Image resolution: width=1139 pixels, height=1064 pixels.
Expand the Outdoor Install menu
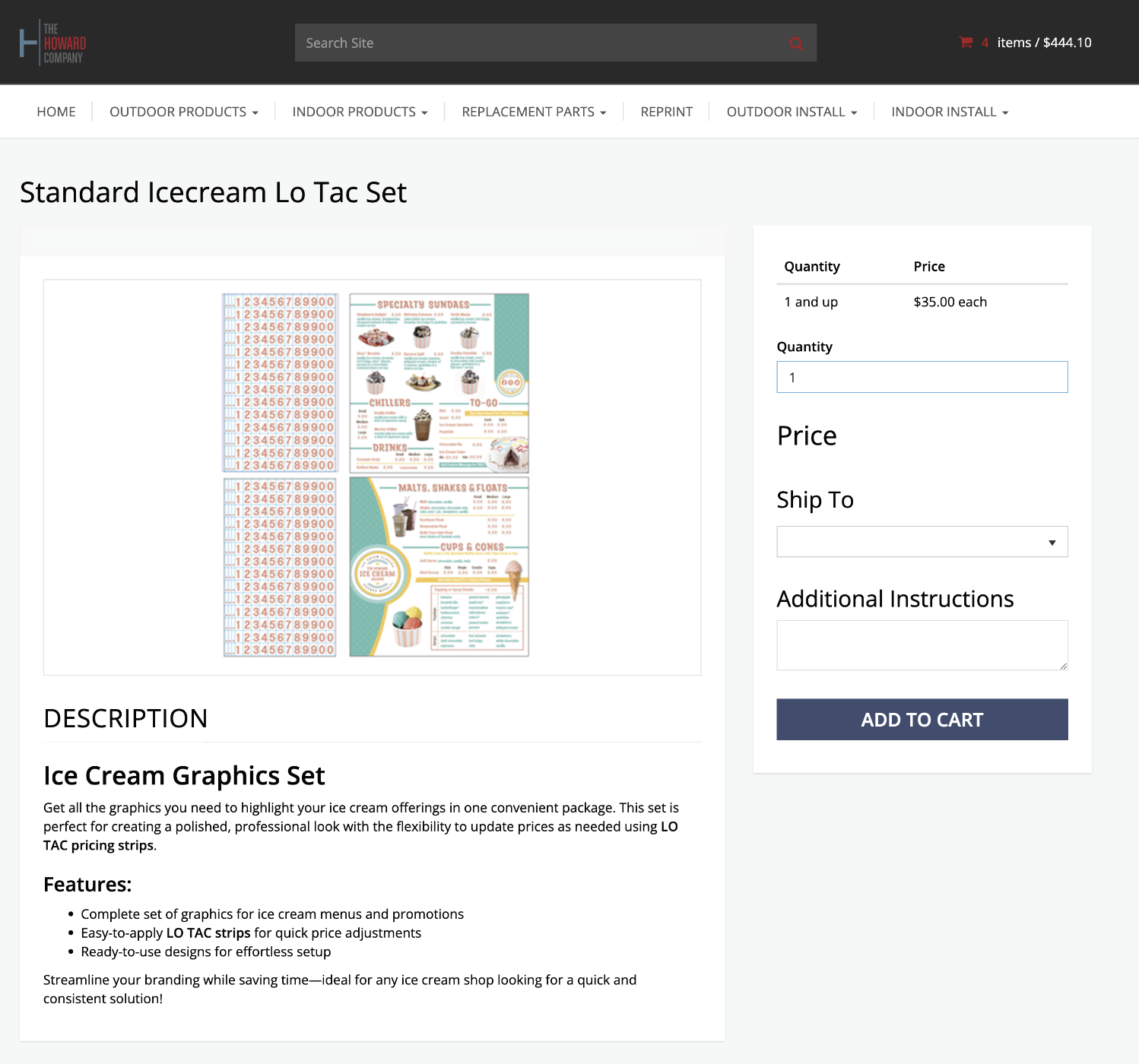(x=791, y=112)
